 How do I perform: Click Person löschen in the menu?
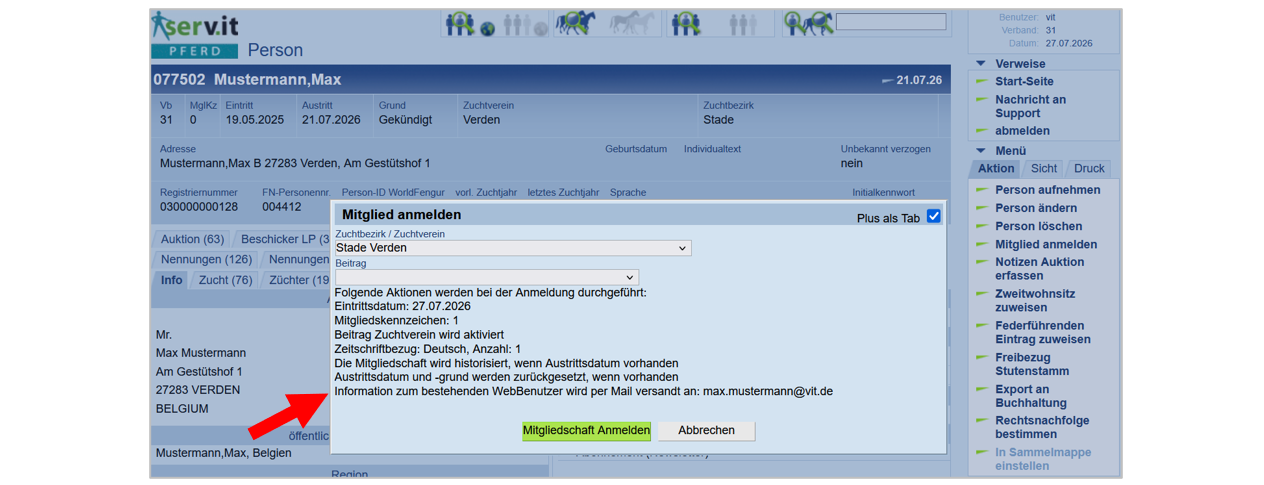[x=1038, y=226]
